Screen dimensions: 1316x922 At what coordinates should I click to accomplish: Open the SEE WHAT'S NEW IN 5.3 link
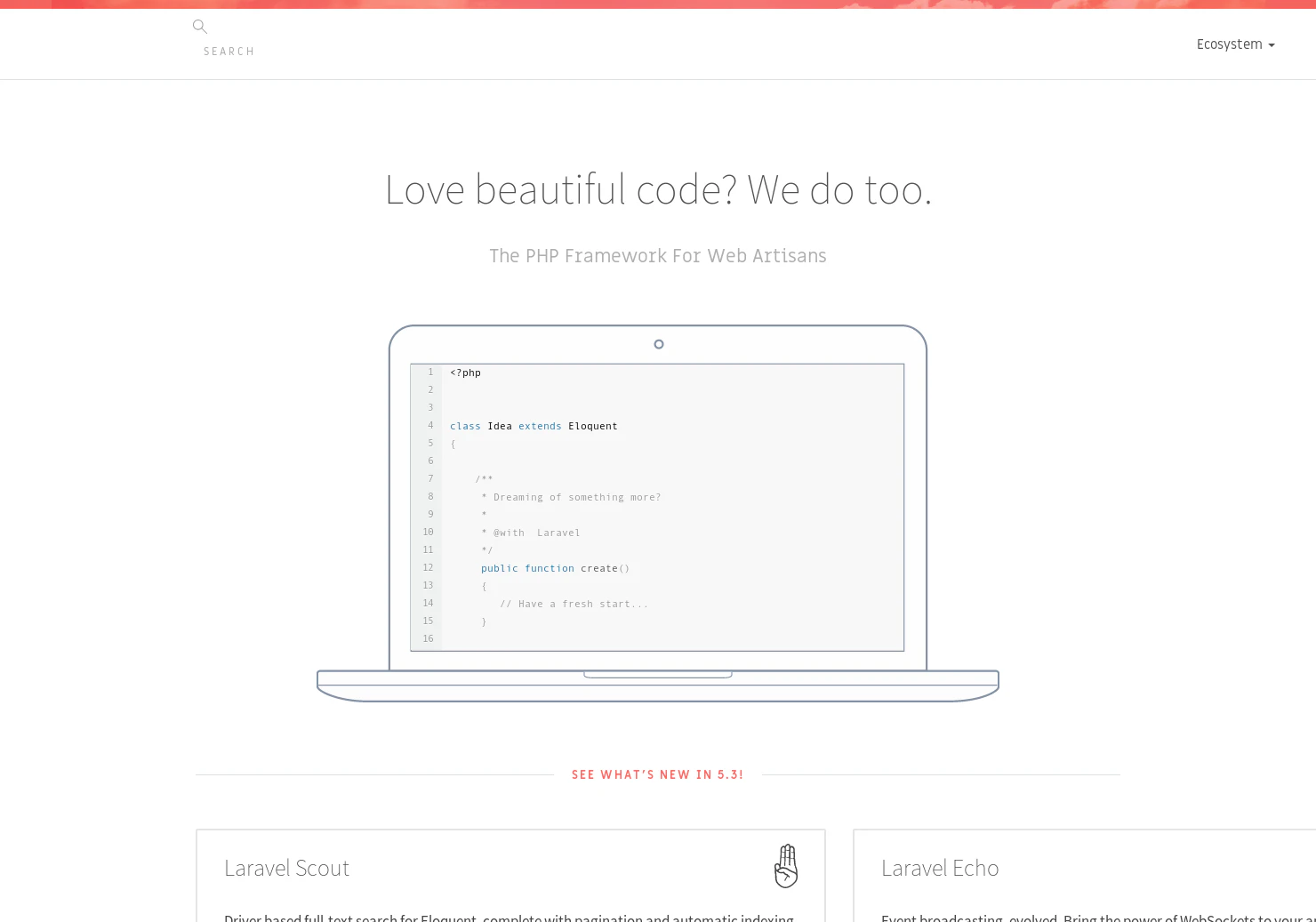[657, 774]
